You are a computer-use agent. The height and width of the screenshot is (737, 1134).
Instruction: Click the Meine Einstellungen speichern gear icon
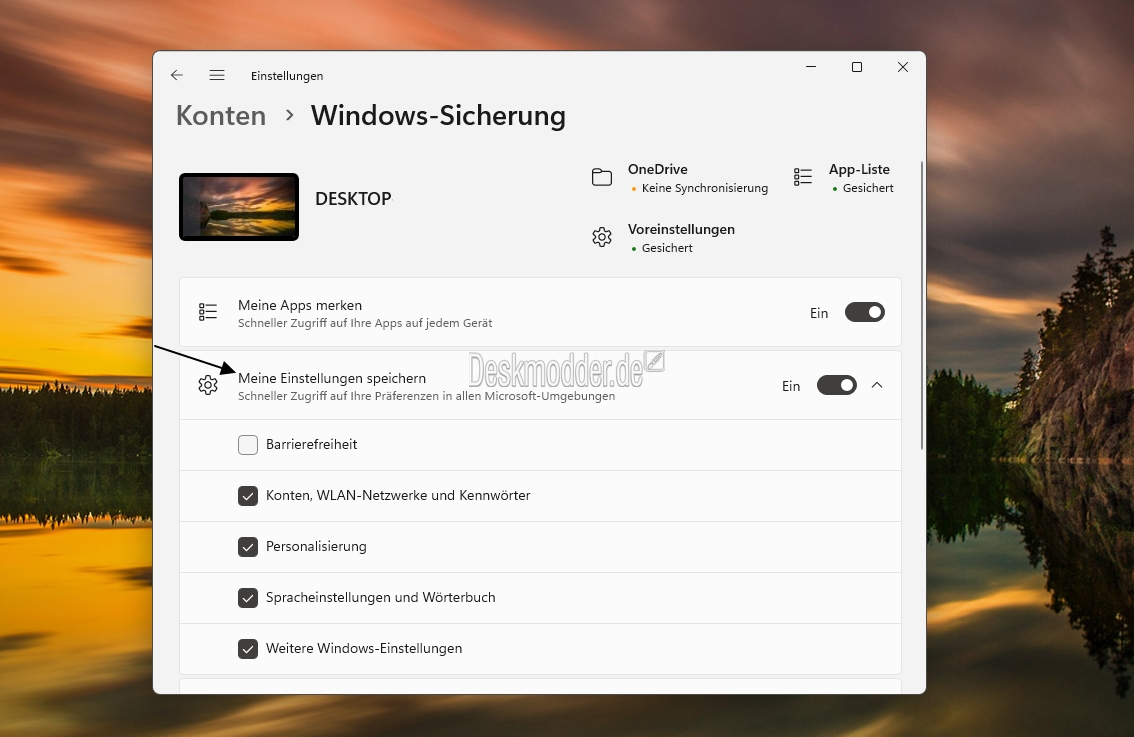click(x=208, y=385)
